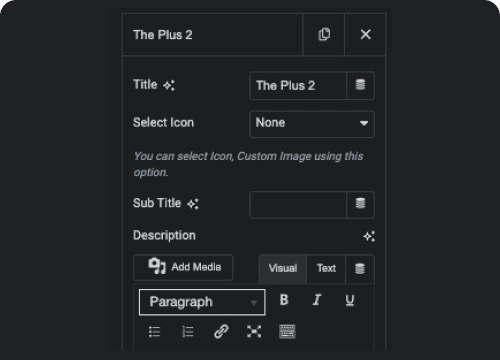
Task: Expand the Paragraph format dropdown
Action: click(x=202, y=302)
